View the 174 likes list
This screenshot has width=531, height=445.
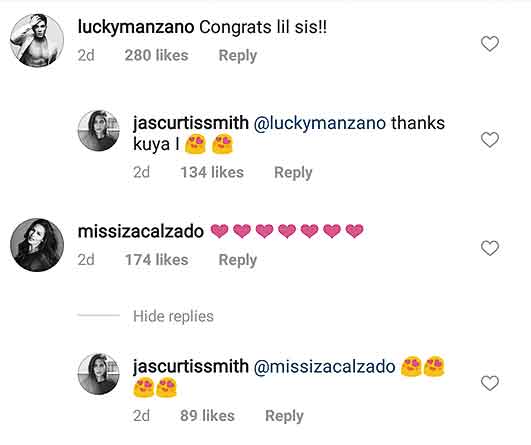click(x=156, y=260)
